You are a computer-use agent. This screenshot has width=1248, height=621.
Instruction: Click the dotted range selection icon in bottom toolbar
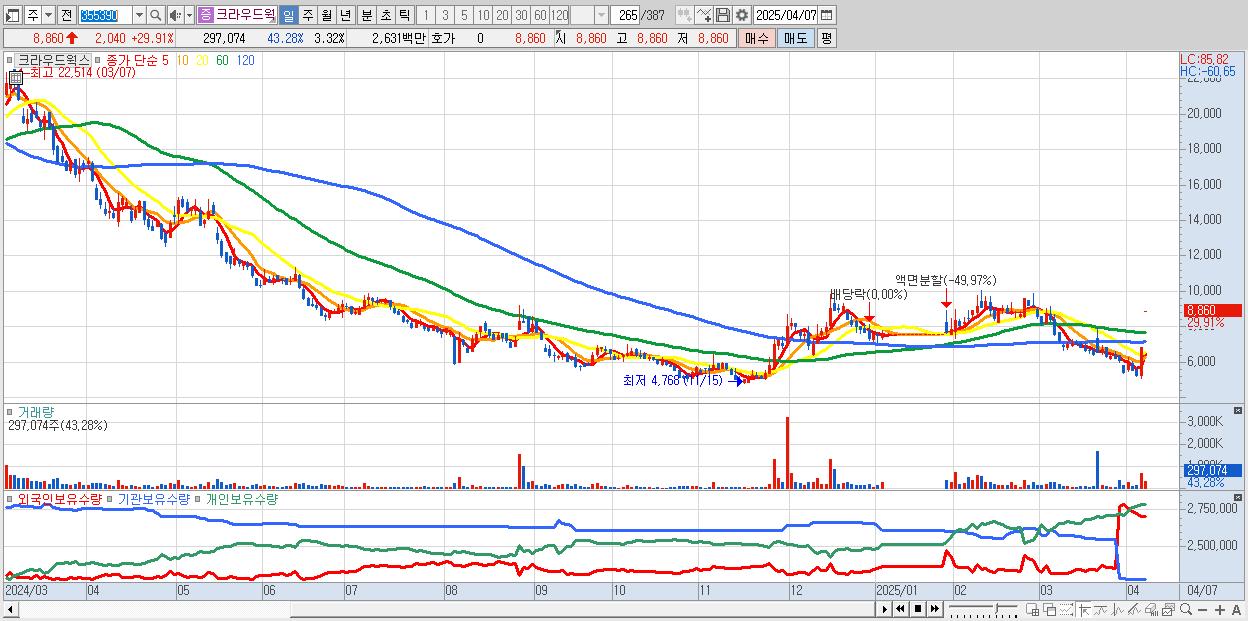coord(1066,609)
